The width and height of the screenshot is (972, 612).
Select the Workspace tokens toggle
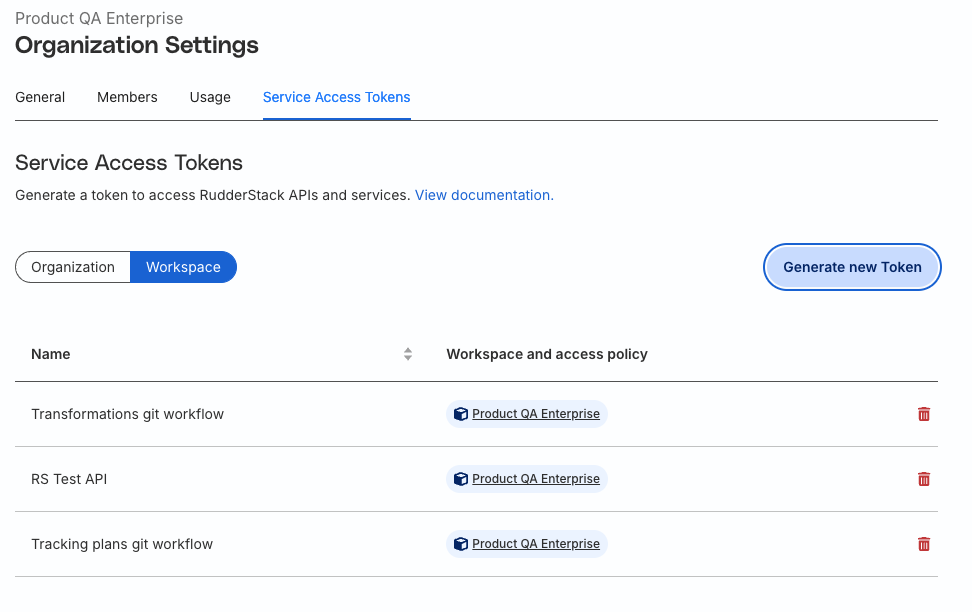click(x=183, y=267)
